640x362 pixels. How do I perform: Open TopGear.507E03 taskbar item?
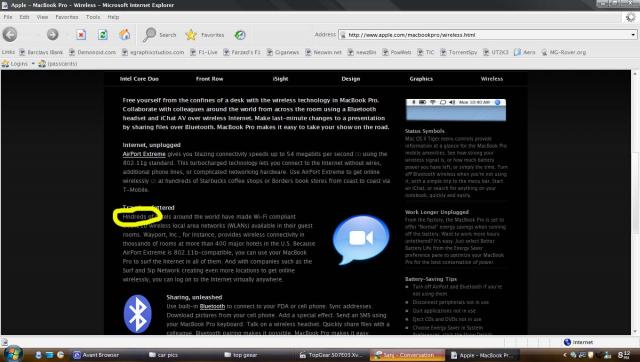pyautogui.click(x=331, y=355)
